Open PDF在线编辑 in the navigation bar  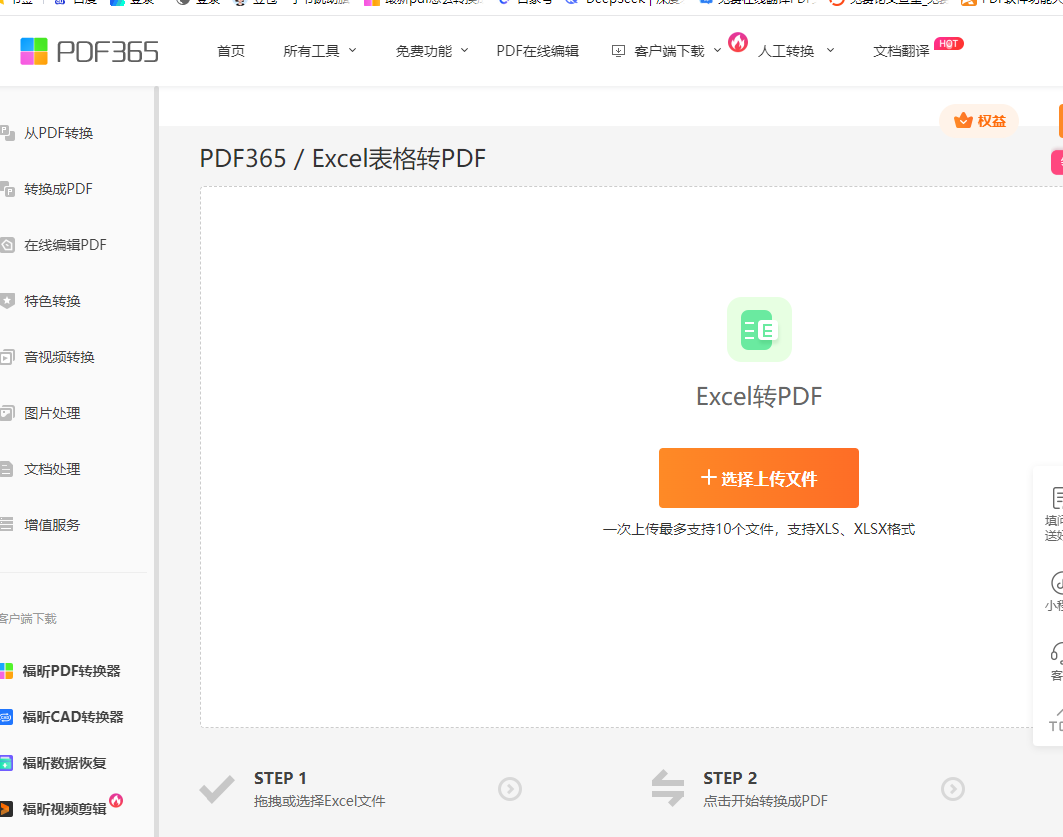[x=538, y=51]
